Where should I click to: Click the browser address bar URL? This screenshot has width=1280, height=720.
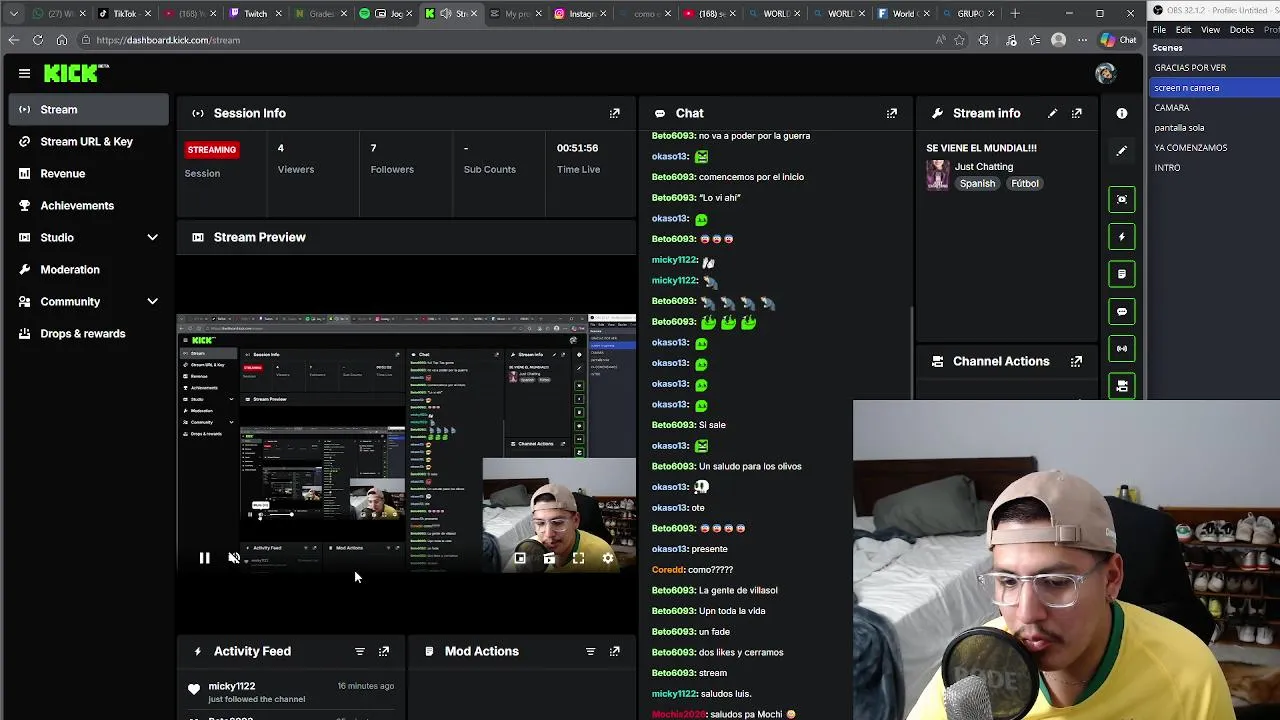pyautogui.click(x=168, y=40)
